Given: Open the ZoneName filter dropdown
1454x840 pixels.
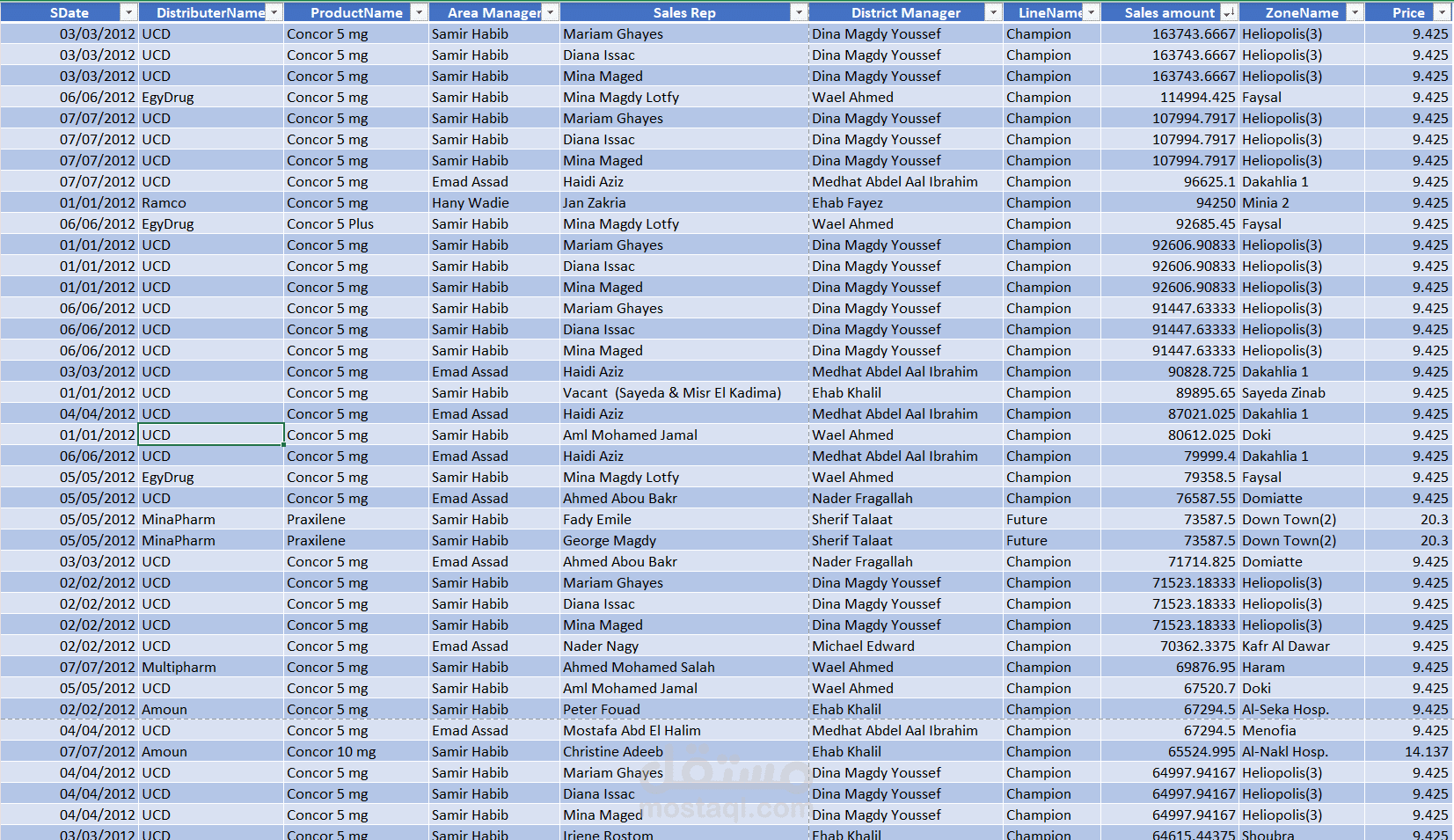Looking at the screenshot, I should (x=1355, y=12).
